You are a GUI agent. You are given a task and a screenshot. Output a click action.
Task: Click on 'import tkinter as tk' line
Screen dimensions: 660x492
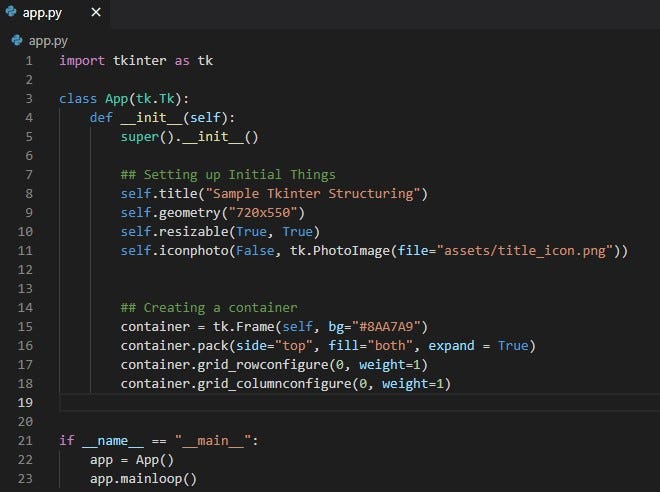[x=136, y=61]
